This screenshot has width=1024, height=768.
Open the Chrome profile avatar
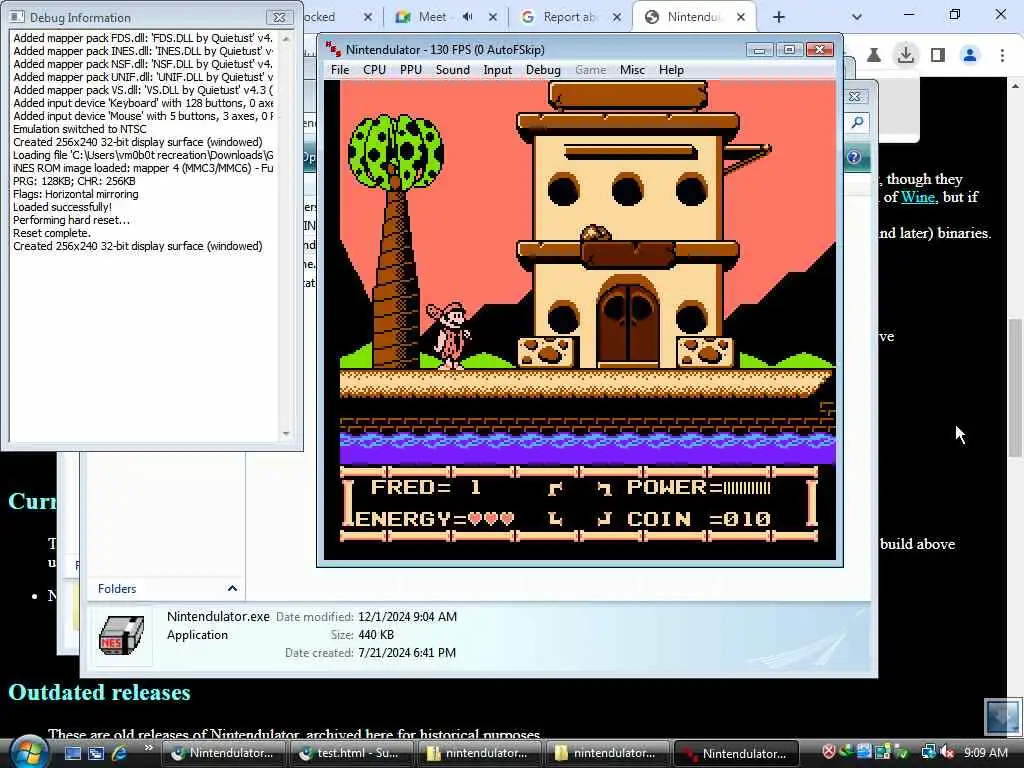(x=970, y=55)
